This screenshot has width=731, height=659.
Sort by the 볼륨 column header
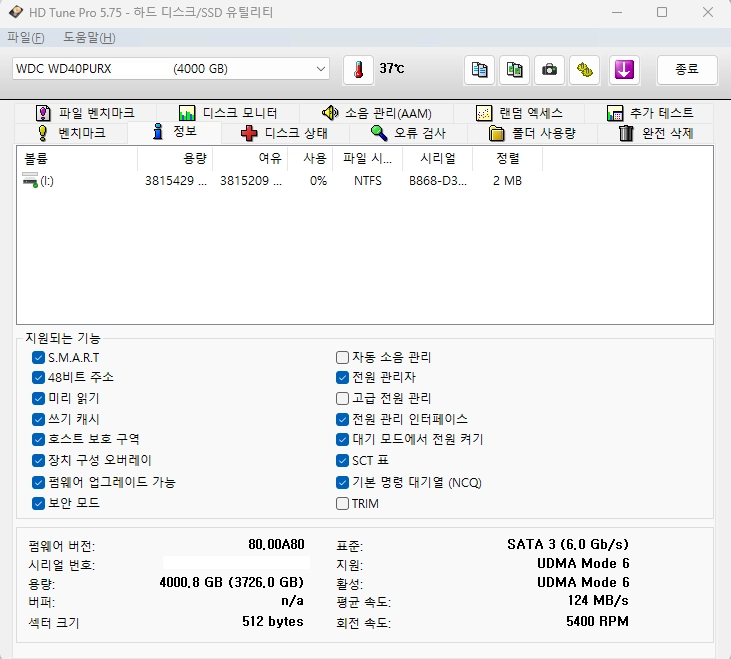(x=77, y=158)
